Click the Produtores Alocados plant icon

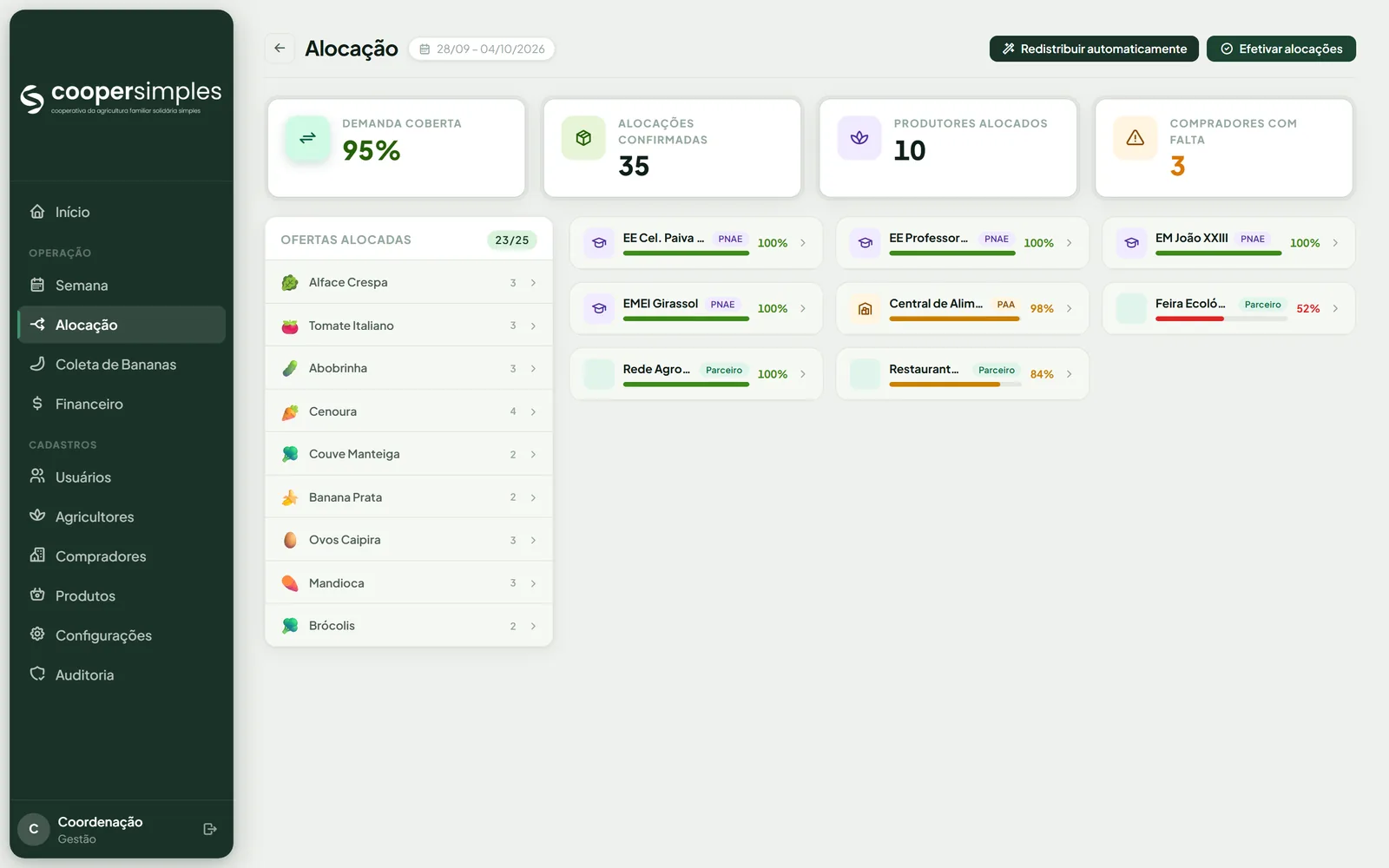[859, 138]
